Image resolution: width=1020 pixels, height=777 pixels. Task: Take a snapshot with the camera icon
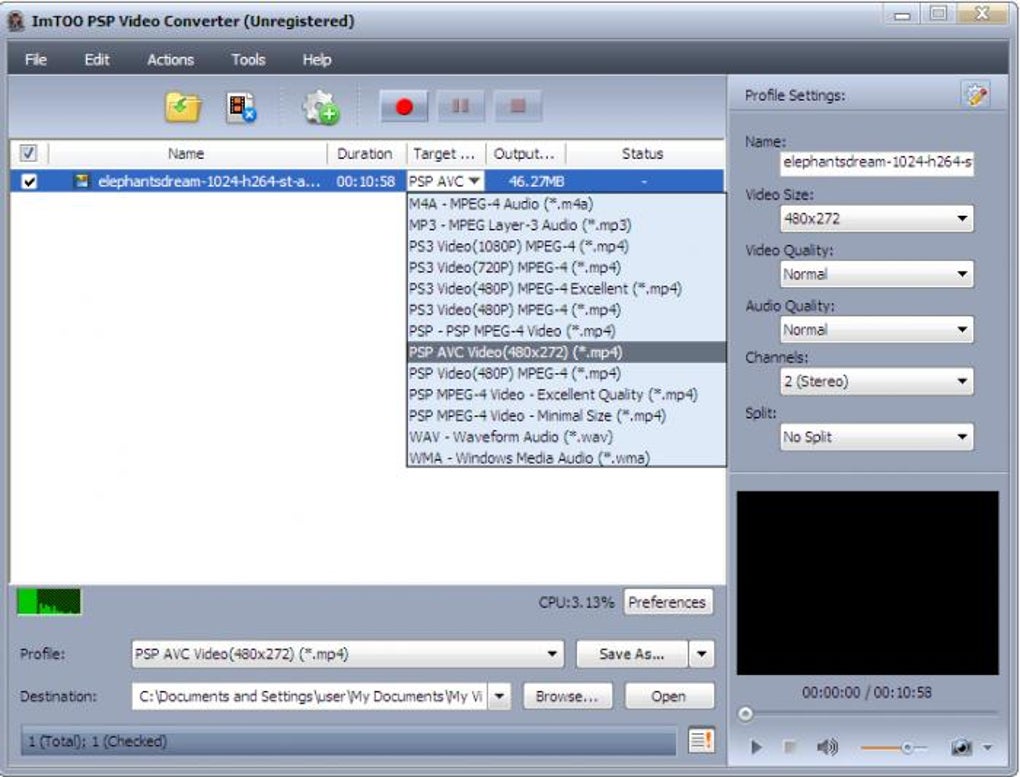click(961, 748)
